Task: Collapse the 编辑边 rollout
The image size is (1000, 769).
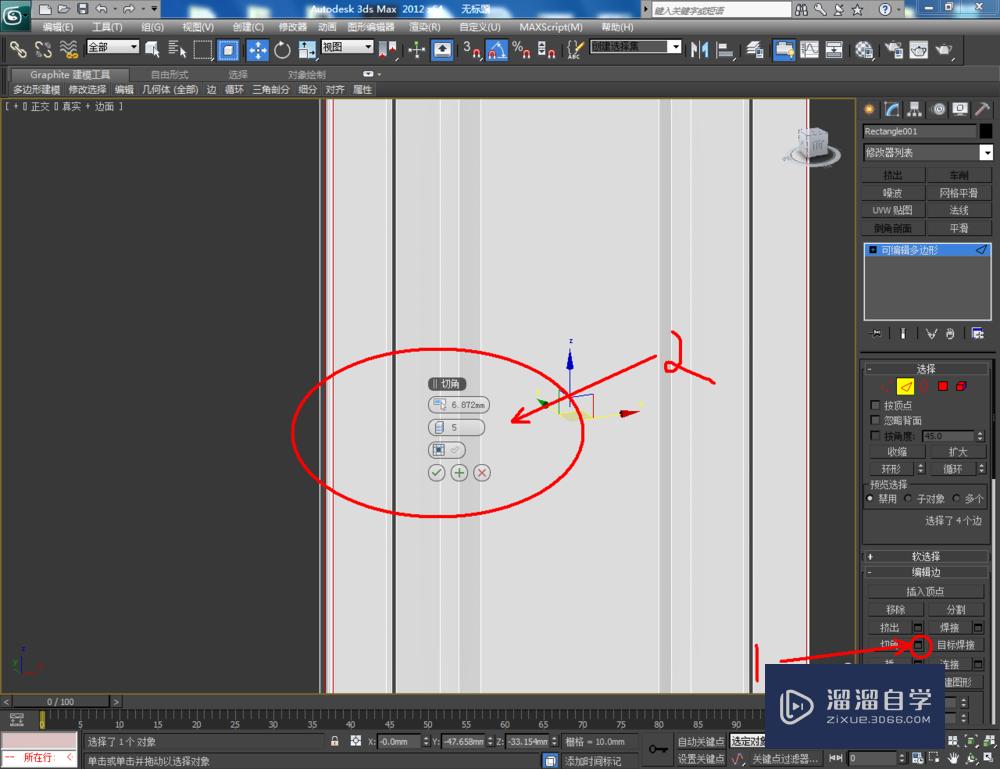Action: (x=925, y=572)
